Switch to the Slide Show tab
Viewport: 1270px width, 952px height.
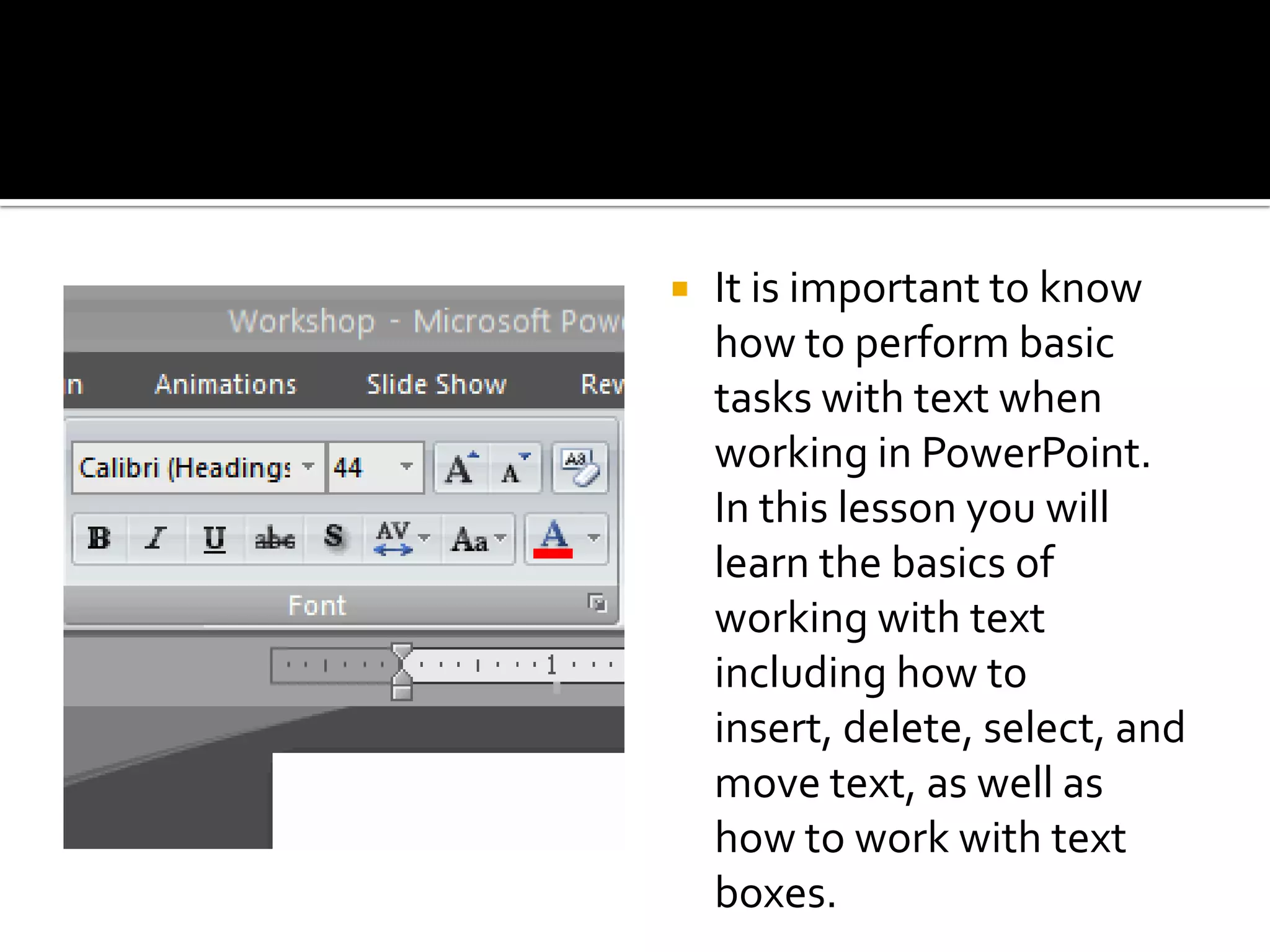(437, 384)
